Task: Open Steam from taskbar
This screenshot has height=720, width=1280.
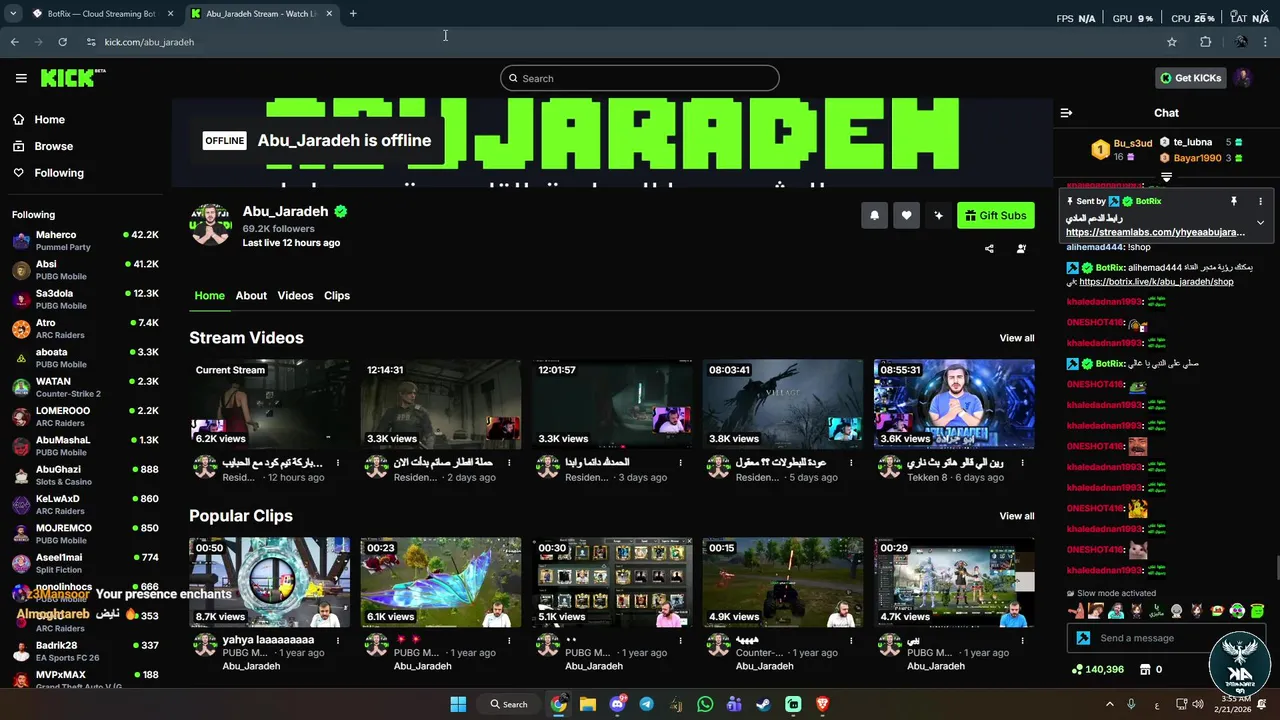Action: click(x=763, y=704)
